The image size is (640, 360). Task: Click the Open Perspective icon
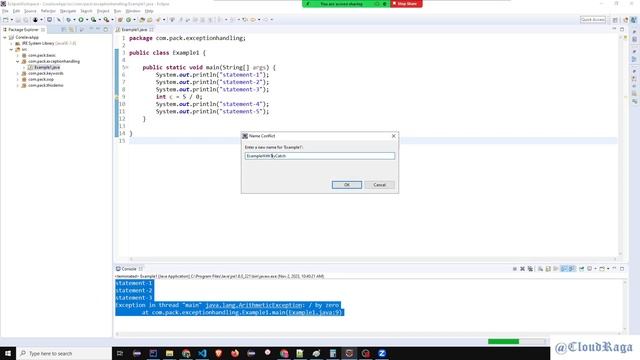[x=615, y=20]
